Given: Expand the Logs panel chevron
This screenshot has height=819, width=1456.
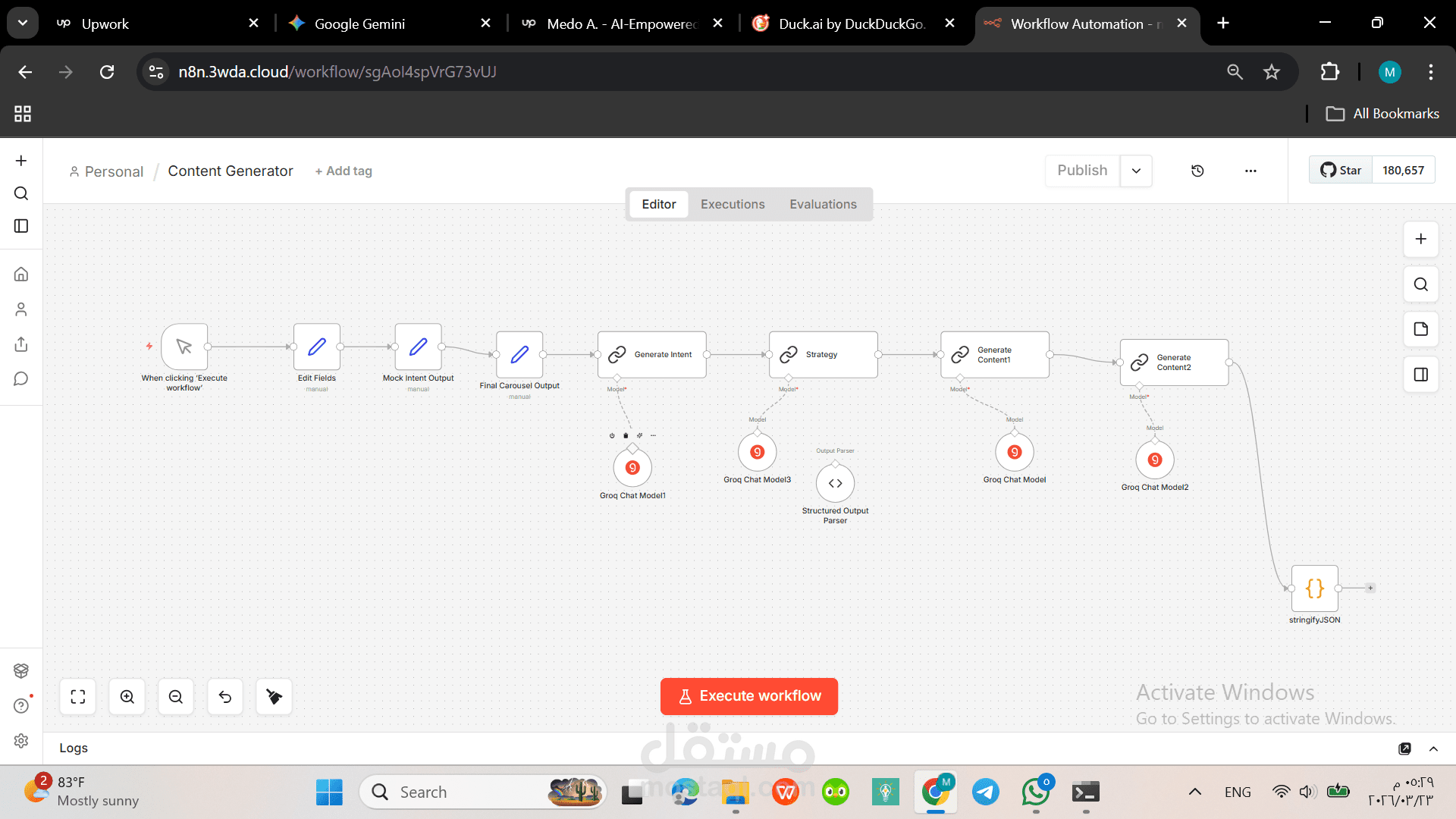Looking at the screenshot, I should 1433,748.
